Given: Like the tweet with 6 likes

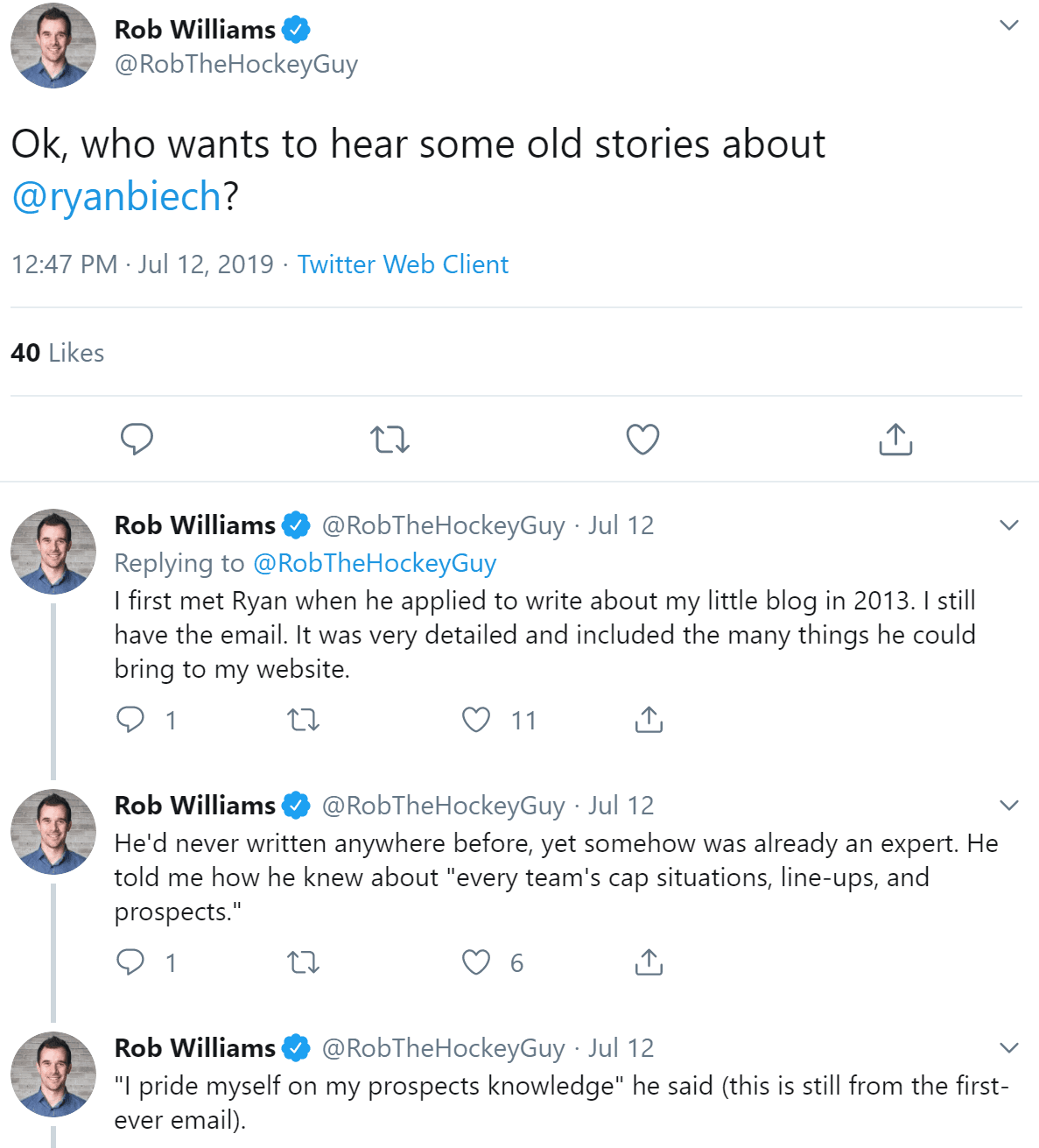Looking at the screenshot, I should click(476, 962).
